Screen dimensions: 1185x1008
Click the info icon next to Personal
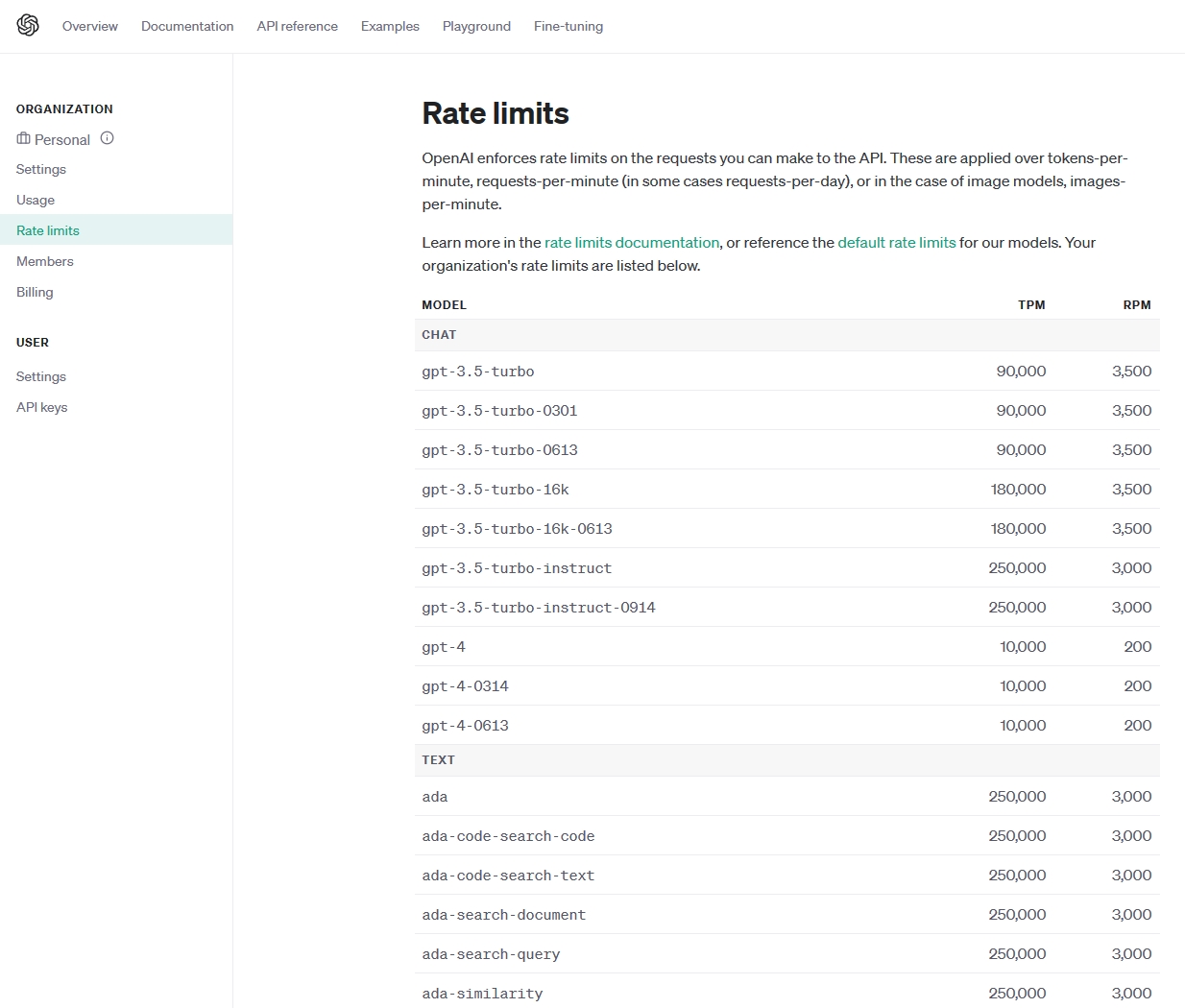click(x=108, y=138)
